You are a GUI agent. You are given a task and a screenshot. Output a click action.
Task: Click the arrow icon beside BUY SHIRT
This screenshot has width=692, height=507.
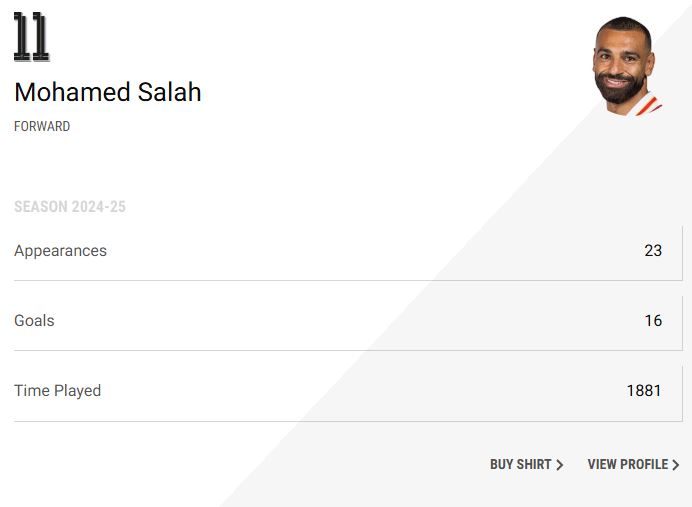560,465
